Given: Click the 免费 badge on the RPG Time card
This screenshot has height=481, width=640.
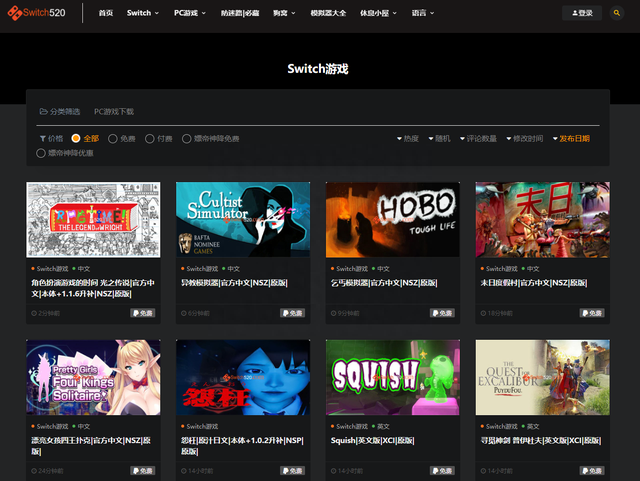Looking at the screenshot, I should coord(143,313).
